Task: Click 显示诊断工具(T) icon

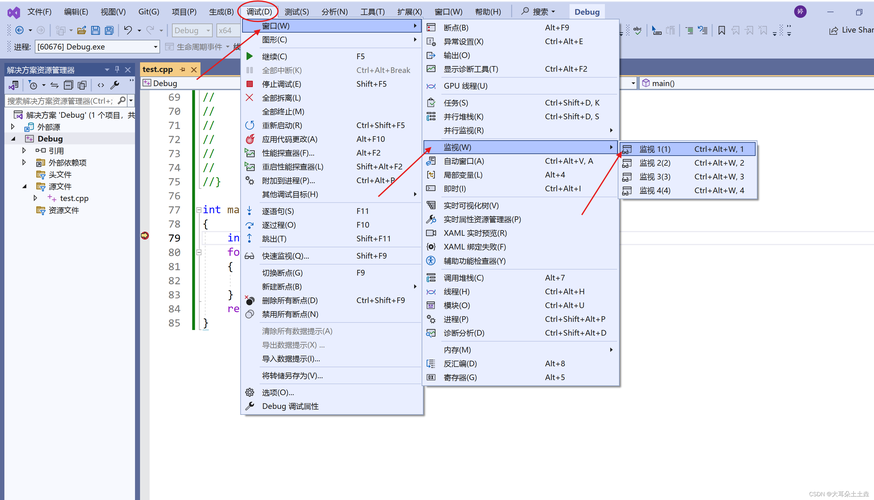Action: pos(431,69)
